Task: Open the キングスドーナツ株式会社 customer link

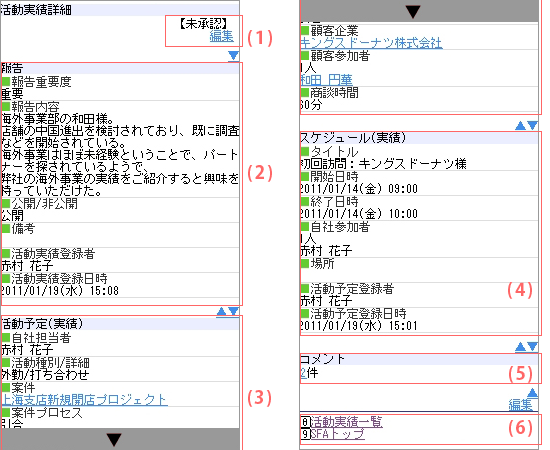Action: click(x=371, y=43)
